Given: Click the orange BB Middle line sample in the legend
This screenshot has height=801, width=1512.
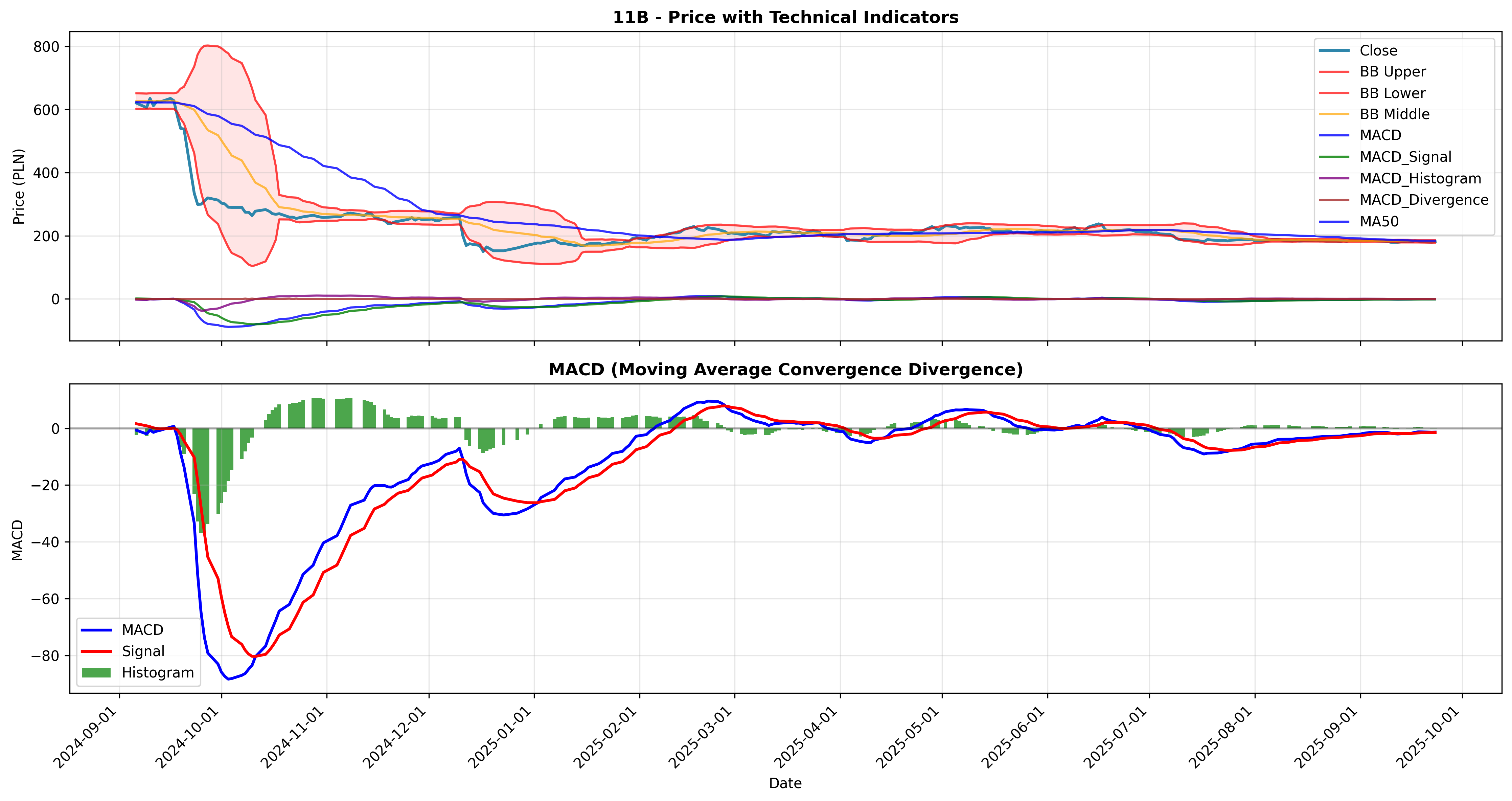Looking at the screenshot, I should [1334, 114].
